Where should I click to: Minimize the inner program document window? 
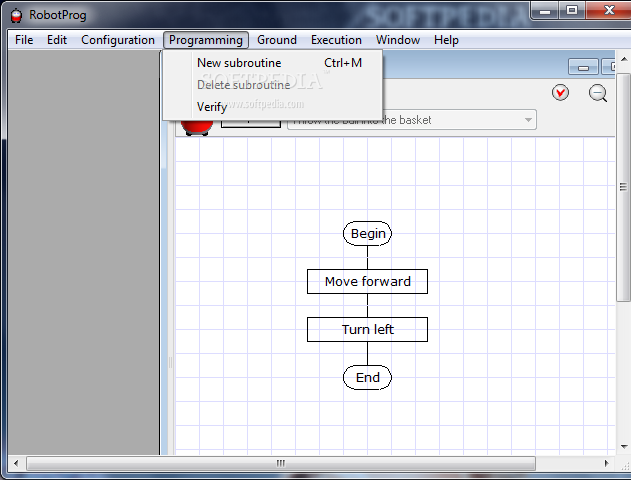click(583, 67)
